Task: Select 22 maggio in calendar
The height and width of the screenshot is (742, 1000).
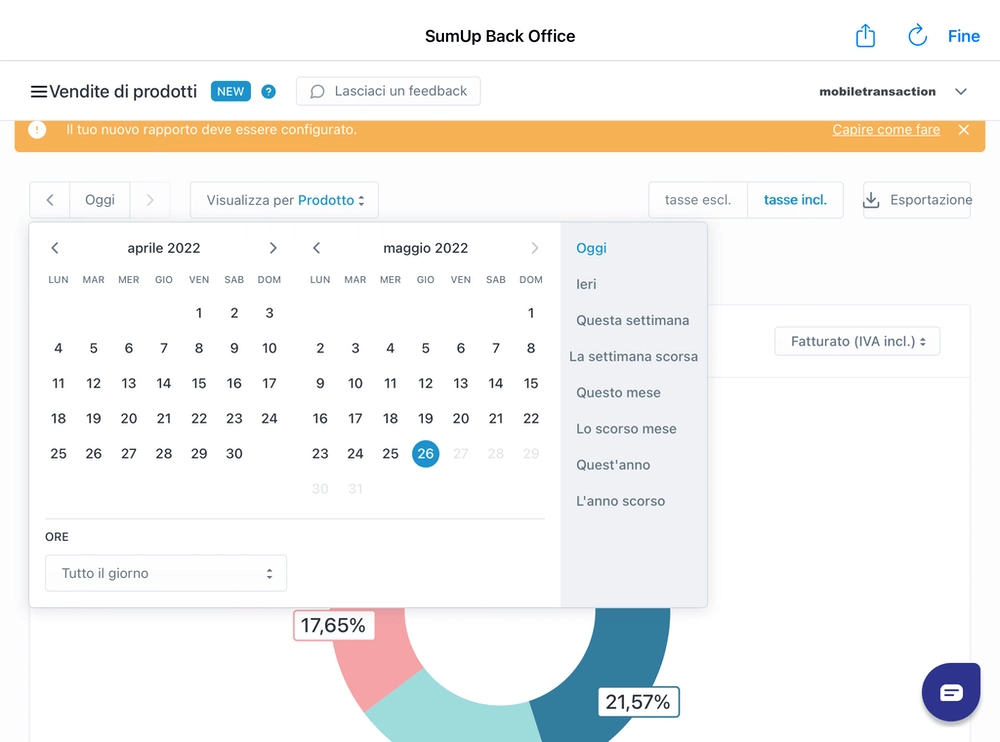Action: pos(531,419)
